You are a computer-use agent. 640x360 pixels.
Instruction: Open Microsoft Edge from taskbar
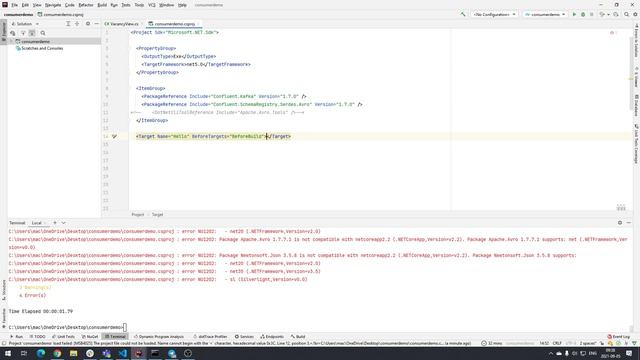click(x=41, y=353)
